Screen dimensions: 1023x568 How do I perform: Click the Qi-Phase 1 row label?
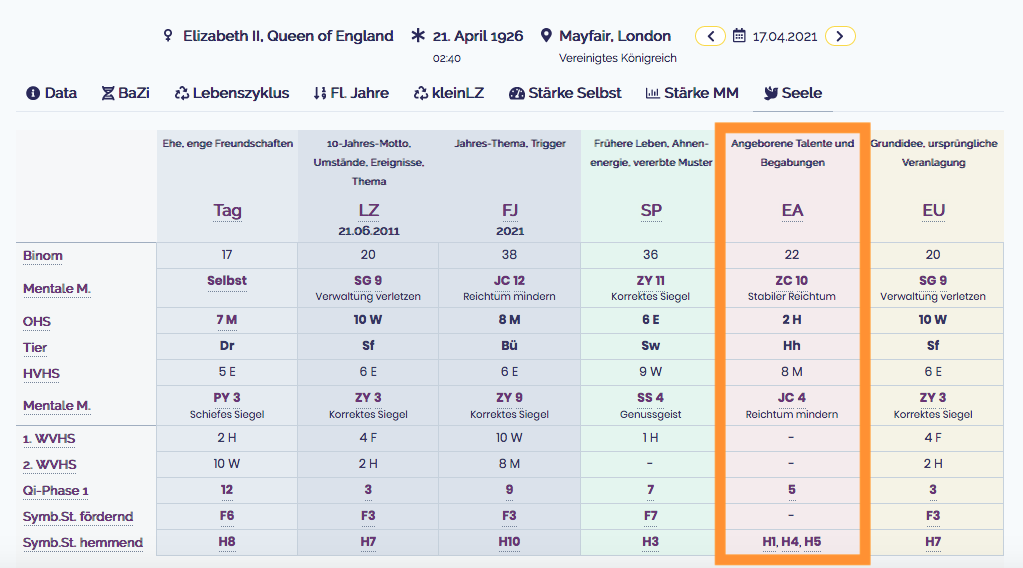point(55,490)
